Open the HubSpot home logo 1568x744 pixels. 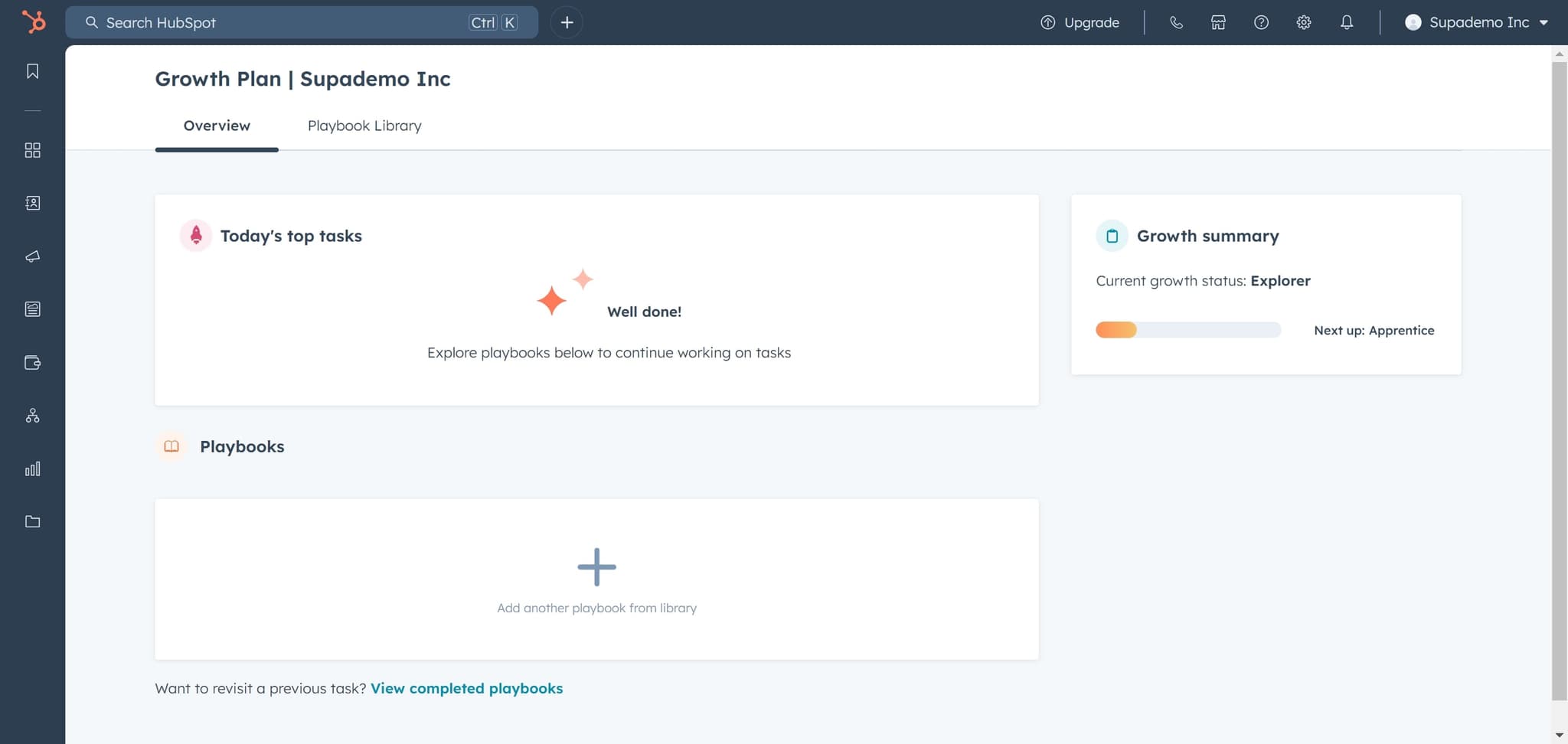[33, 21]
